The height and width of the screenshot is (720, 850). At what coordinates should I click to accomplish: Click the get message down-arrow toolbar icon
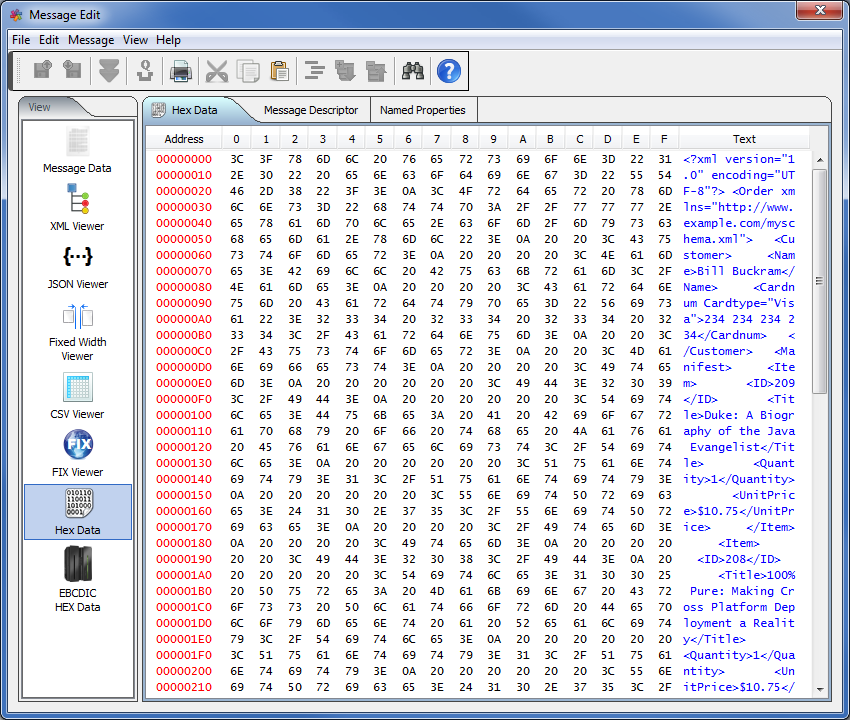(x=109, y=70)
